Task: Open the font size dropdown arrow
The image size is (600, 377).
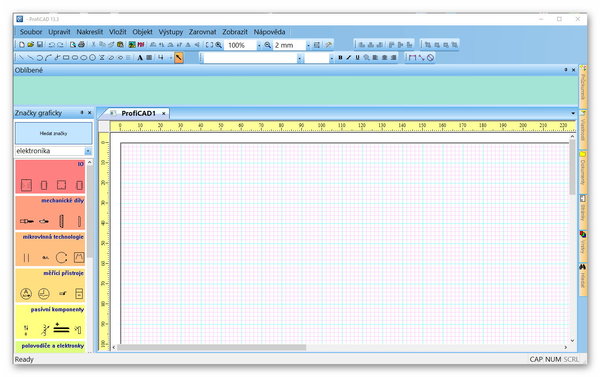Action: [x=331, y=58]
